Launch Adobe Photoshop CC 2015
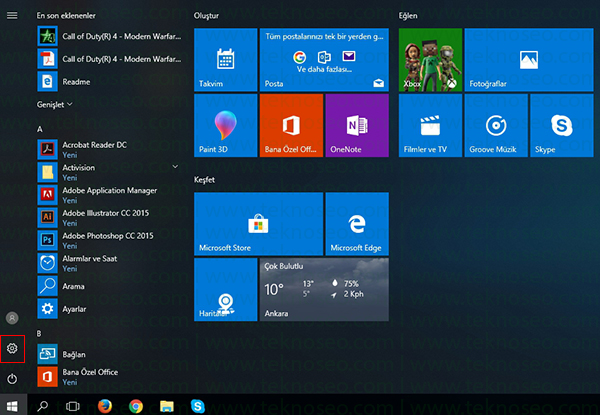600x415 pixels. pos(109,240)
